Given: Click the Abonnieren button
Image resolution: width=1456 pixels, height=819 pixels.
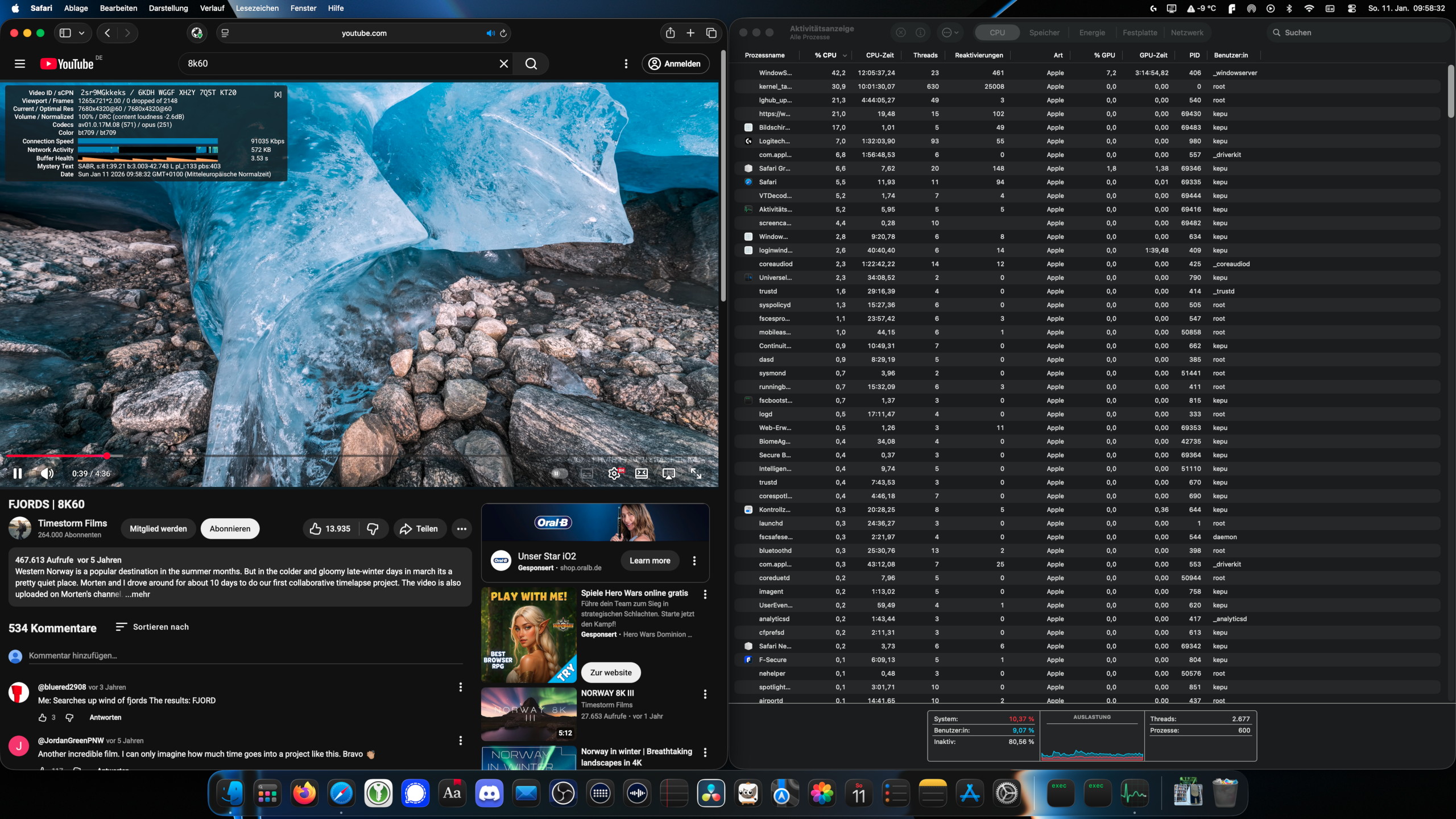Looking at the screenshot, I should click(230, 529).
